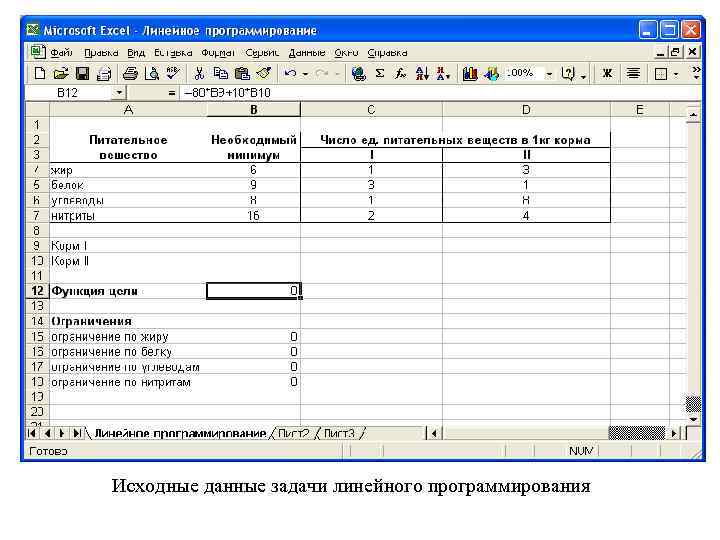Activate the Format Painter brush icon
The width and height of the screenshot is (720, 540).
point(264,73)
